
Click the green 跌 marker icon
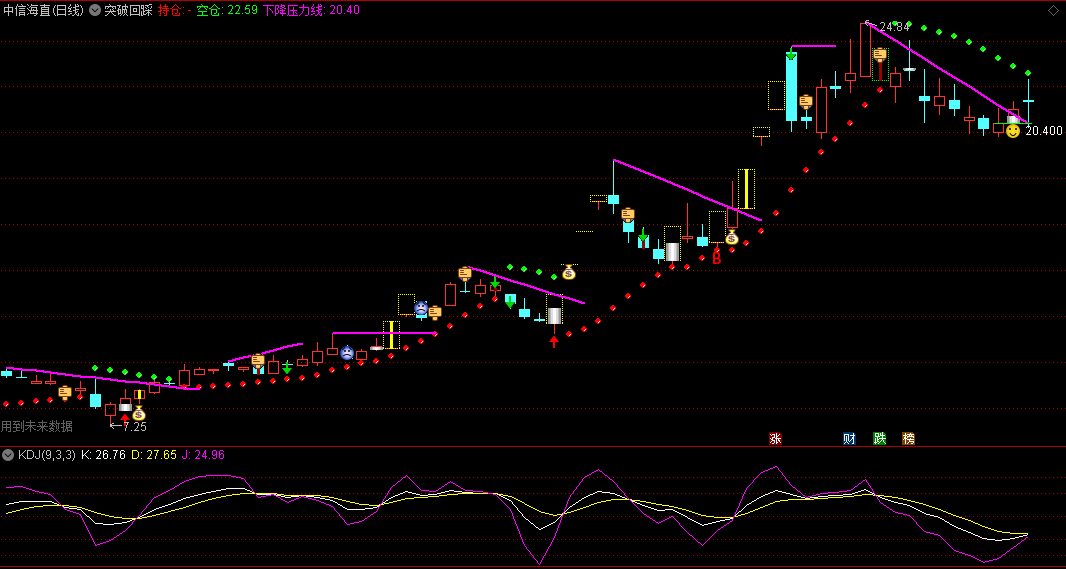[x=880, y=438]
